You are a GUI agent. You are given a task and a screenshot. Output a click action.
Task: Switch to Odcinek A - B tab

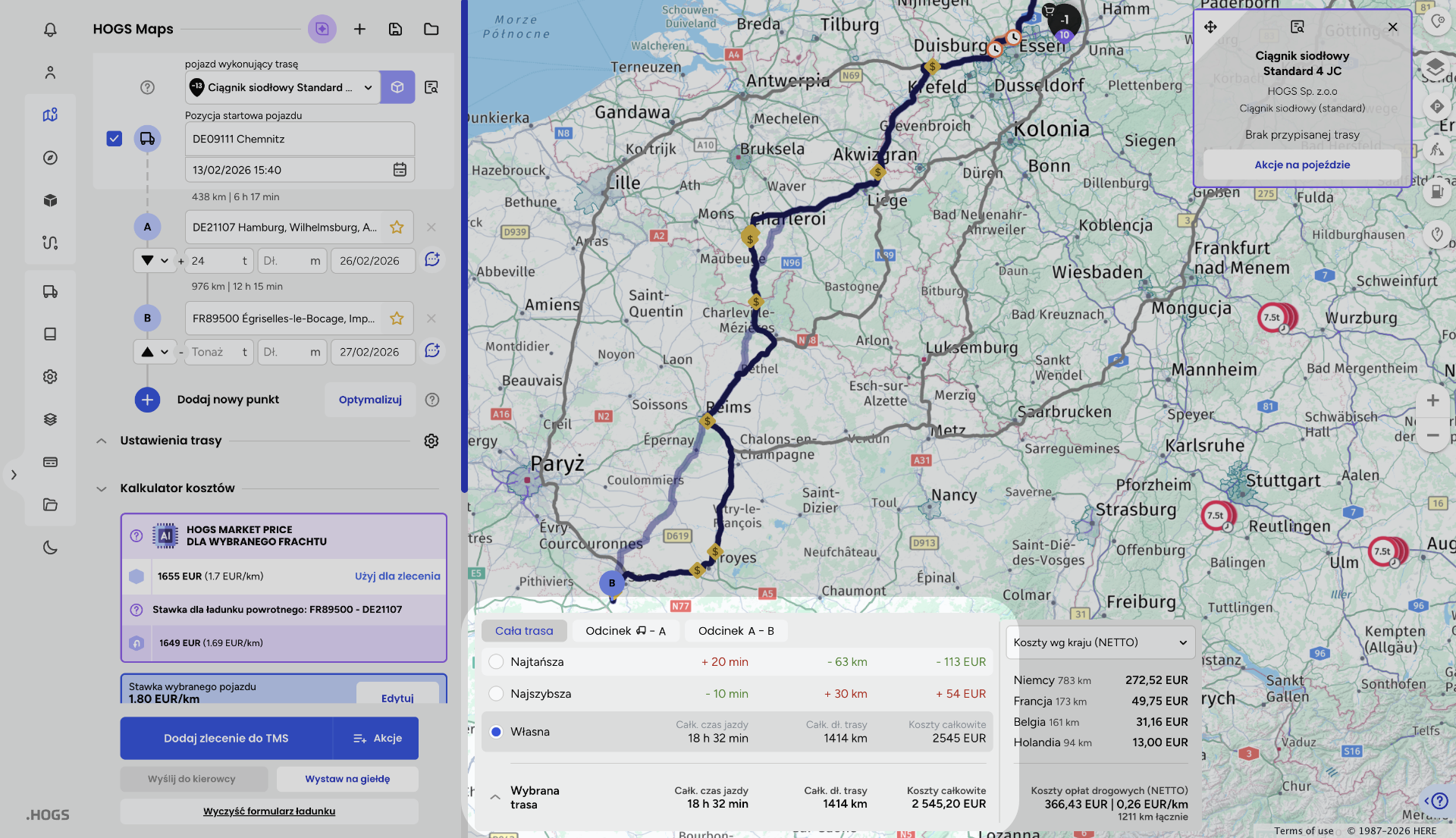point(736,631)
